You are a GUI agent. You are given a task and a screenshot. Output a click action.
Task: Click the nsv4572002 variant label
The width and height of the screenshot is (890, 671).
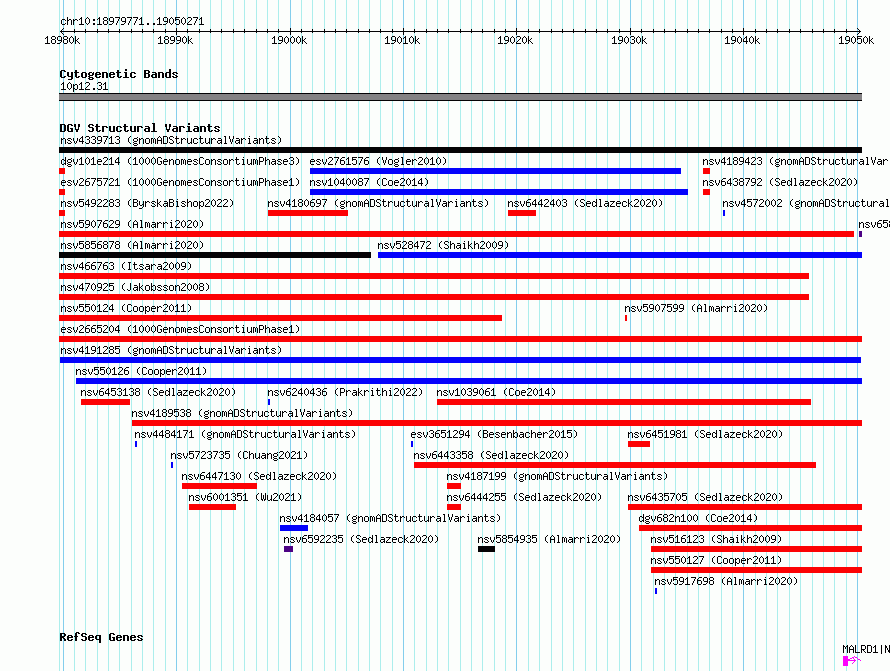pyautogui.click(x=805, y=203)
